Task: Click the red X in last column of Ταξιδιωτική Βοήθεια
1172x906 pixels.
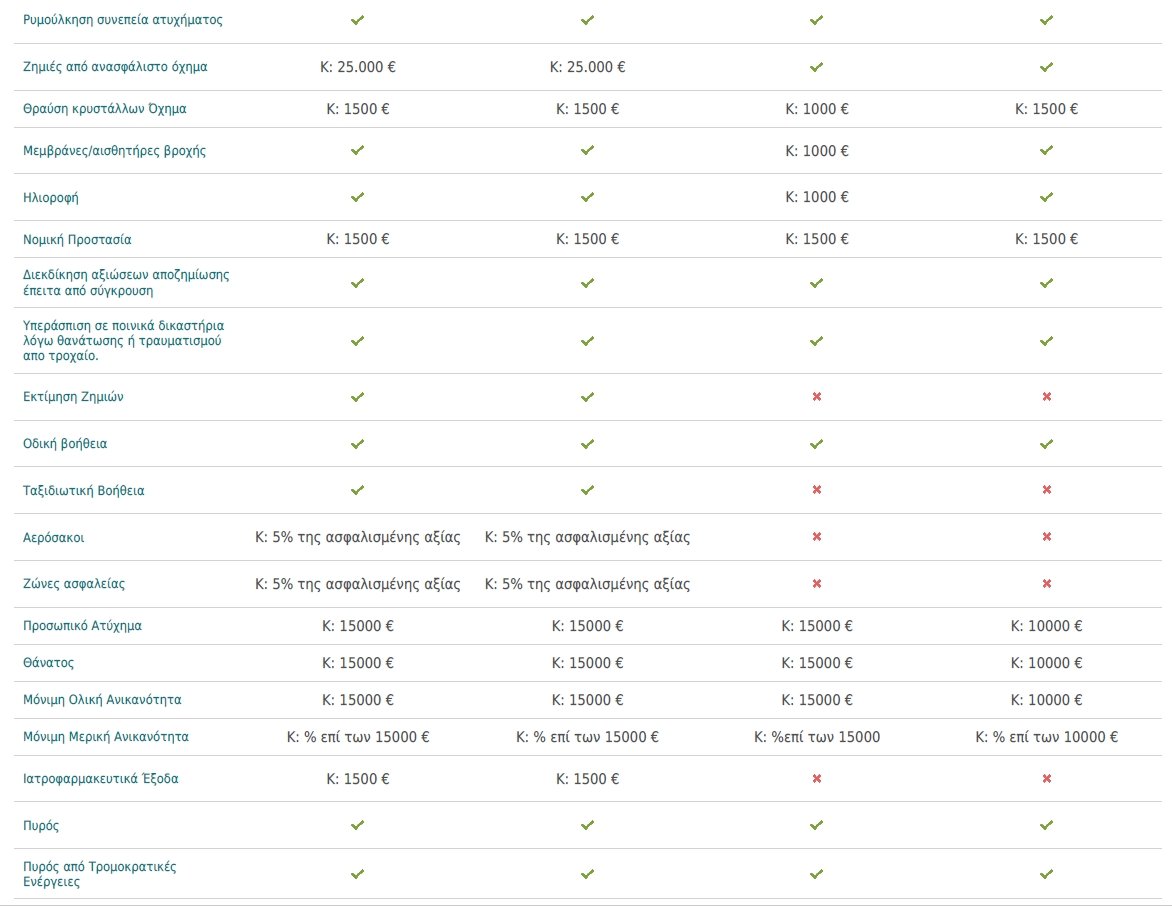Action: point(1046,490)
